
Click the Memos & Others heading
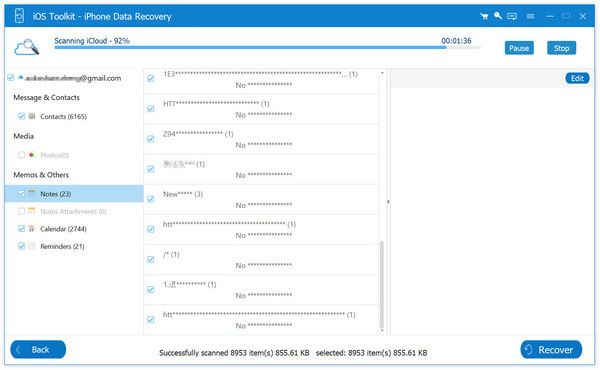[41, 174]
